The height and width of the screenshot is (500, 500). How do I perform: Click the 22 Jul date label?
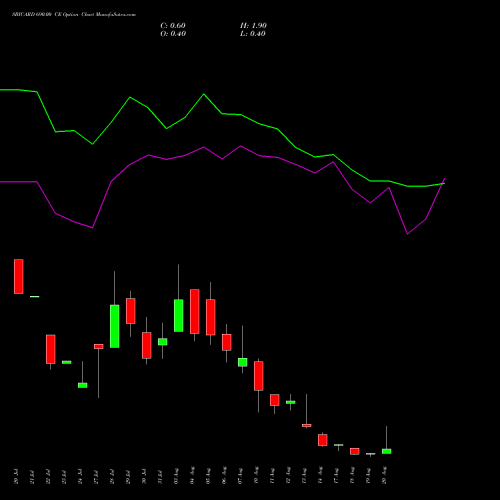[x=48, y=476]
